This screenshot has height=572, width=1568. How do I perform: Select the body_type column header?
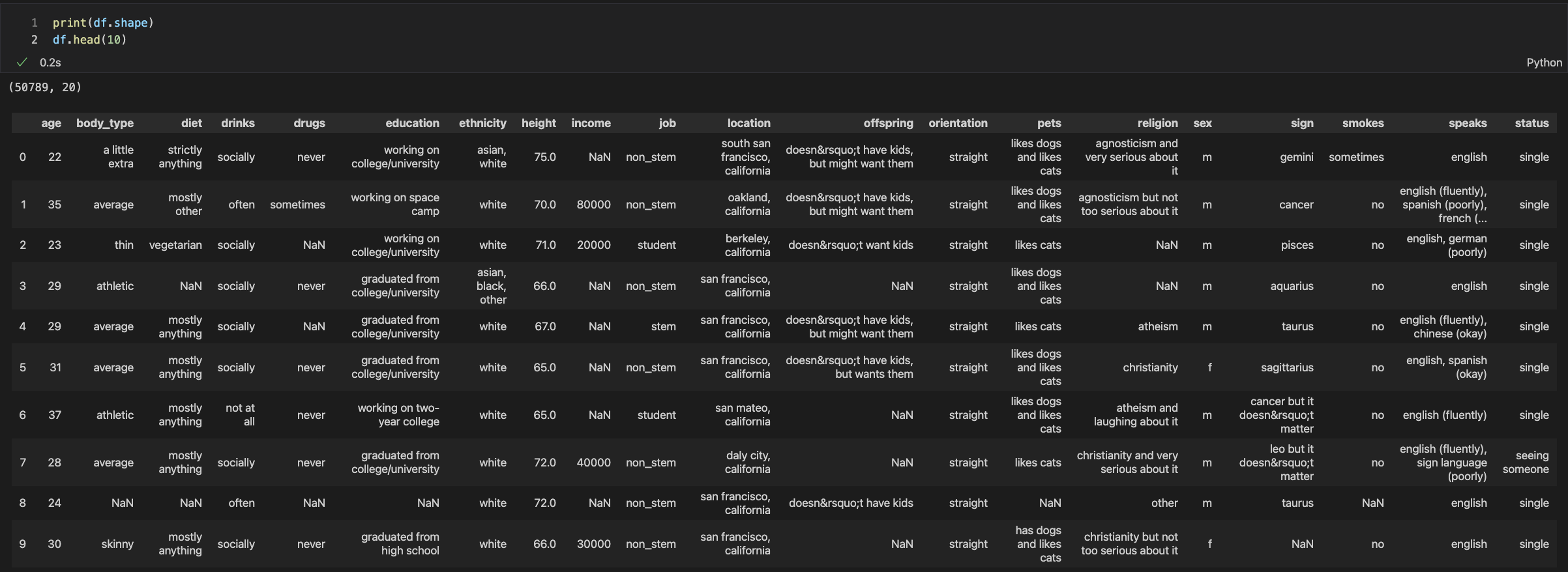pyautogui.click(x=104, y=123)
